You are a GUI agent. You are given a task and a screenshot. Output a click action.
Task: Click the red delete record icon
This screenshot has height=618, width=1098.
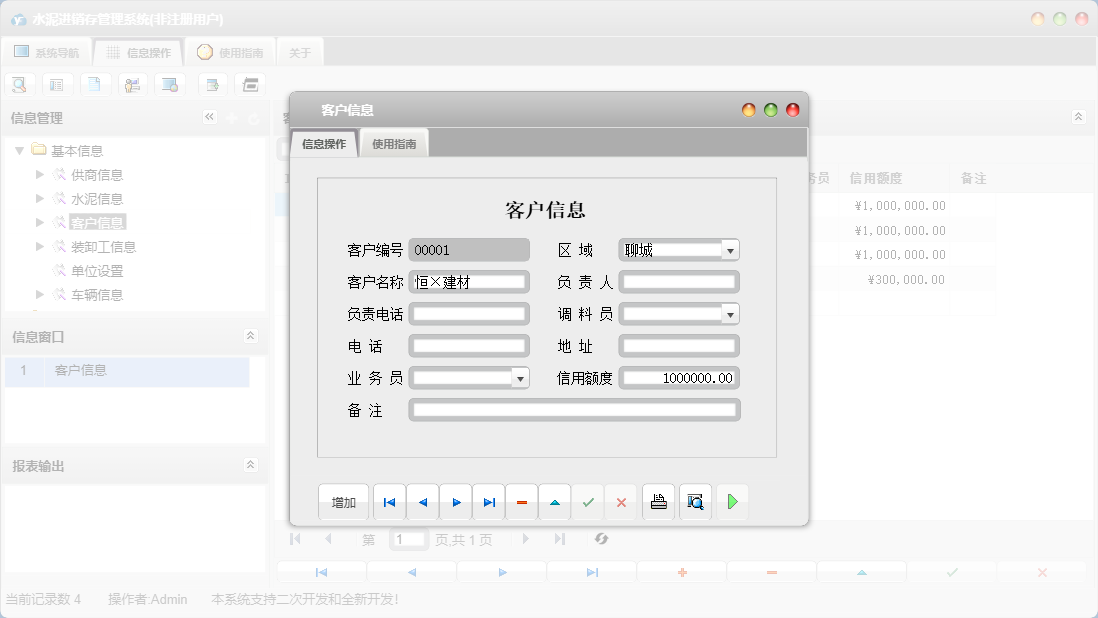coord(522,501)
